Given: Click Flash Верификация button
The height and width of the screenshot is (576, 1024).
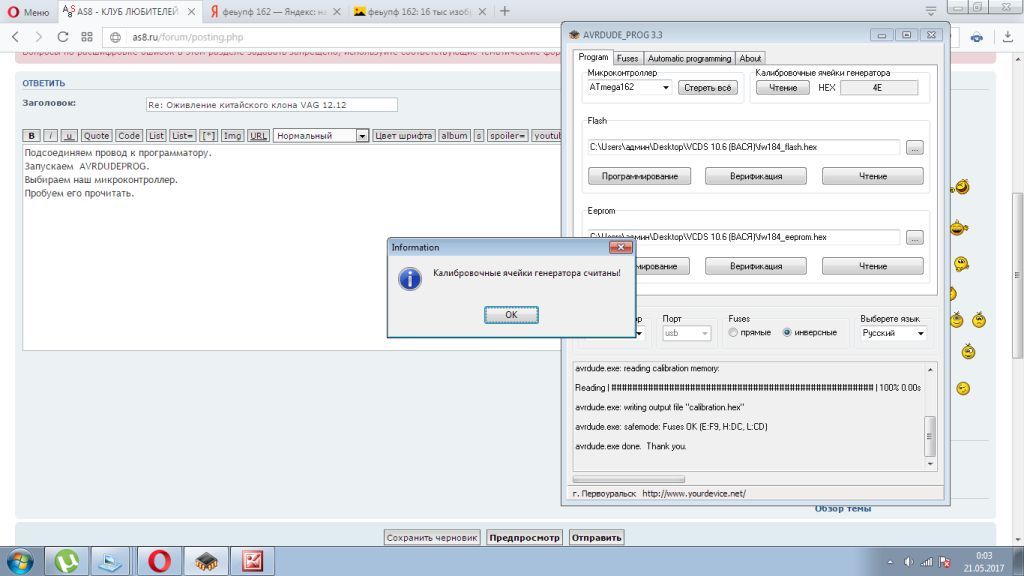Looking at the screenshot, I should tap(756, 176).
